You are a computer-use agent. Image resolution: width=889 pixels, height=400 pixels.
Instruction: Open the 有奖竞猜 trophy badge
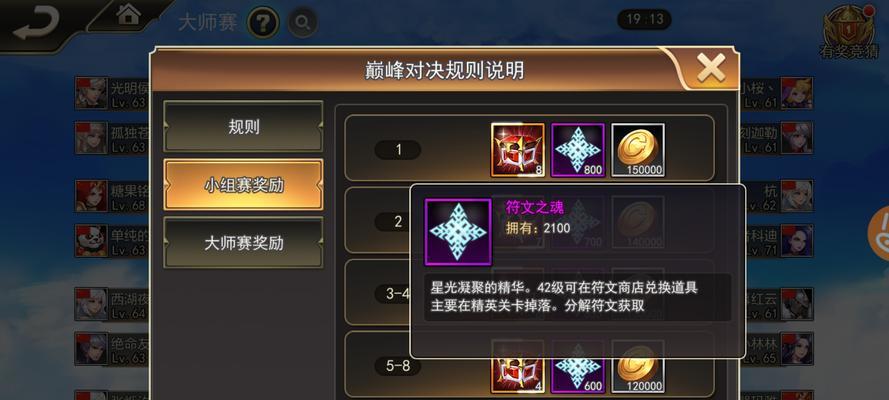[848, 31]
